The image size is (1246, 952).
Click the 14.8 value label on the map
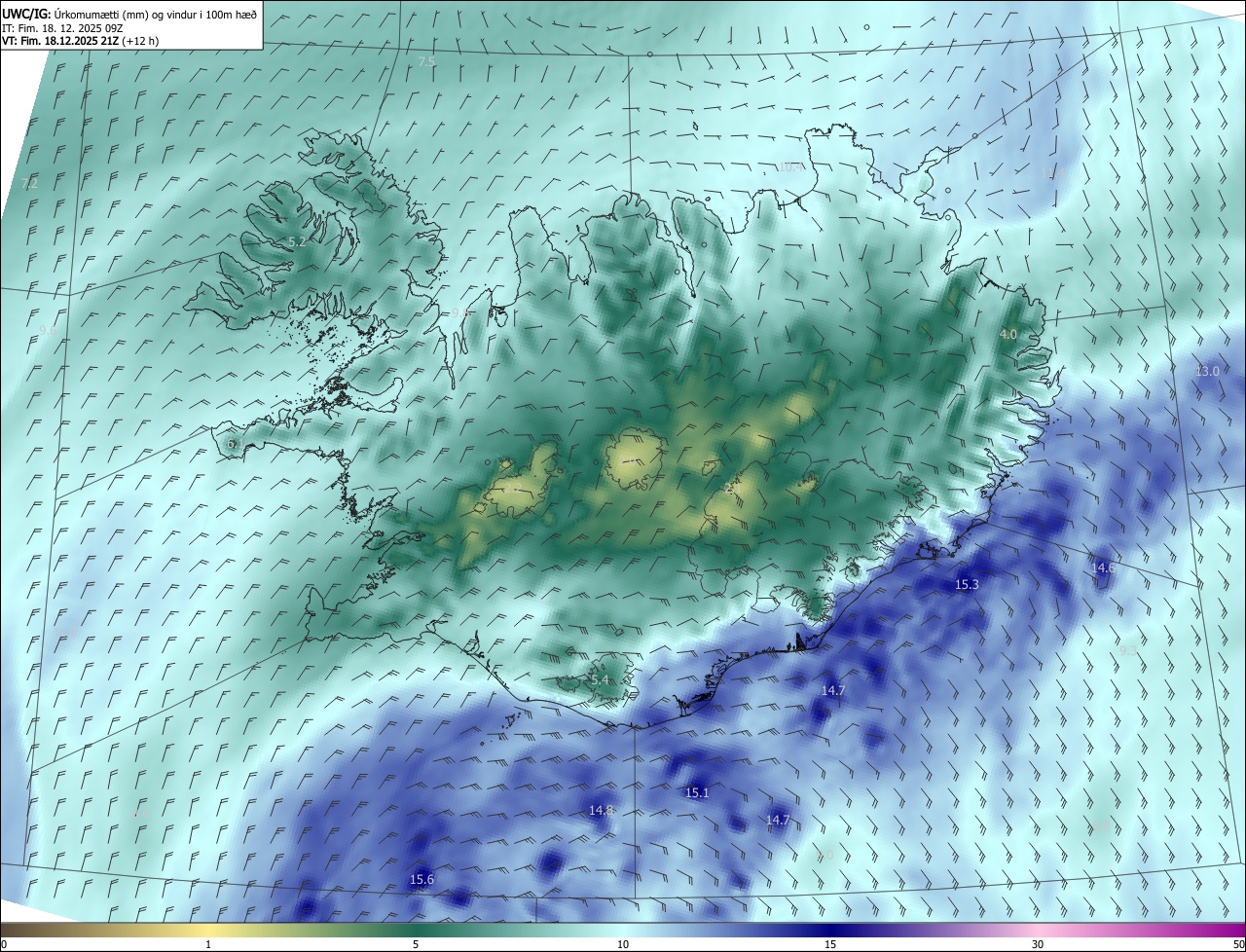click(602, 810)
